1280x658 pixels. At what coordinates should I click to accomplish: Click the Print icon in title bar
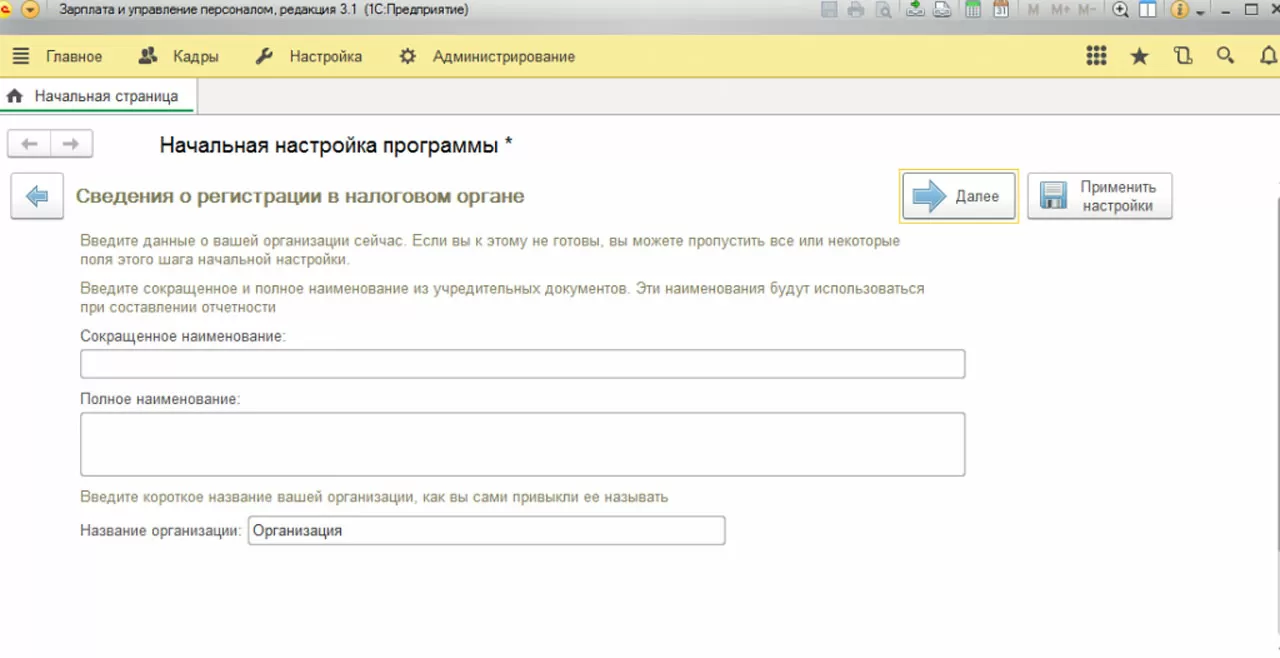pos(856,10)
